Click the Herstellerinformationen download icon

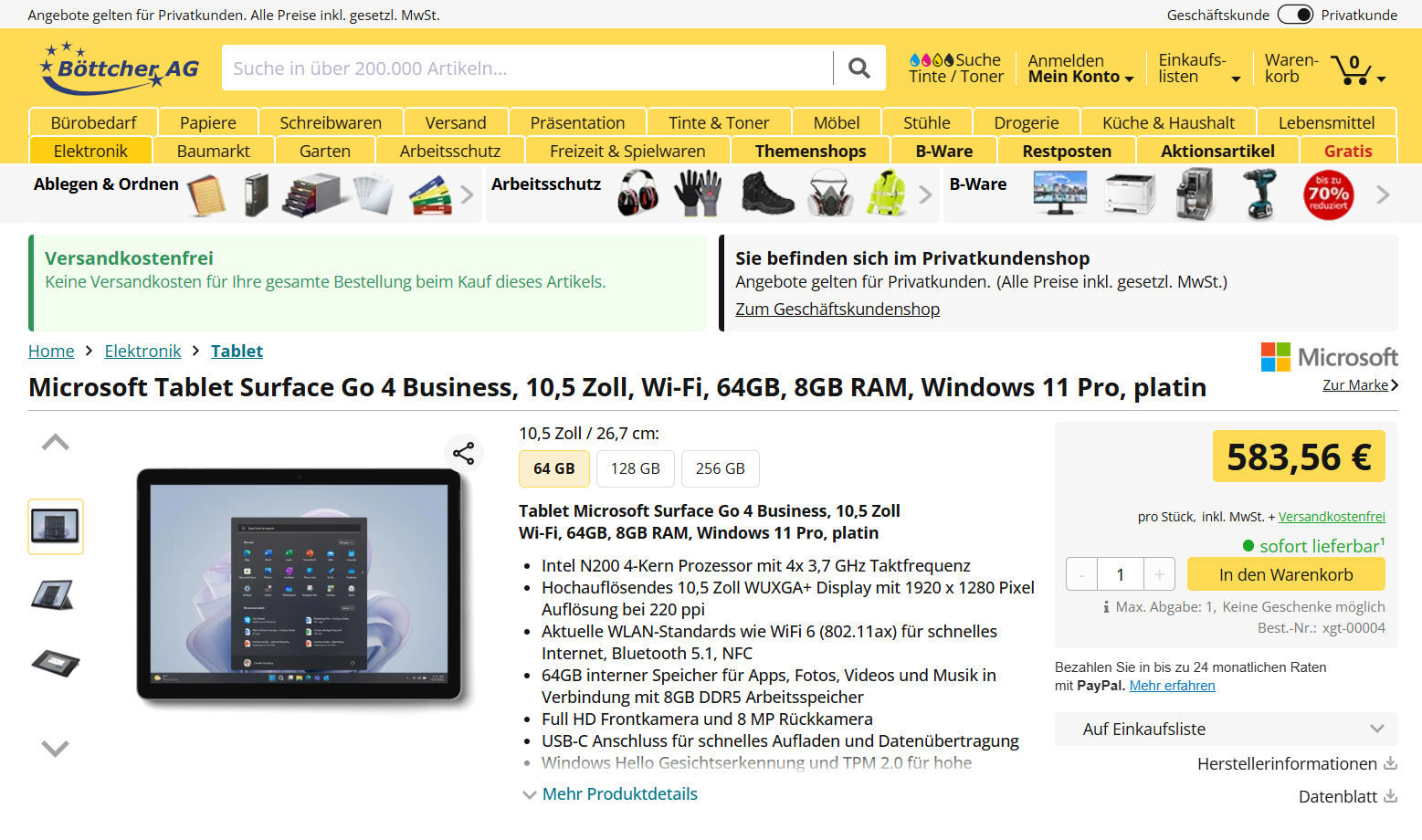tap(1390, 763)
